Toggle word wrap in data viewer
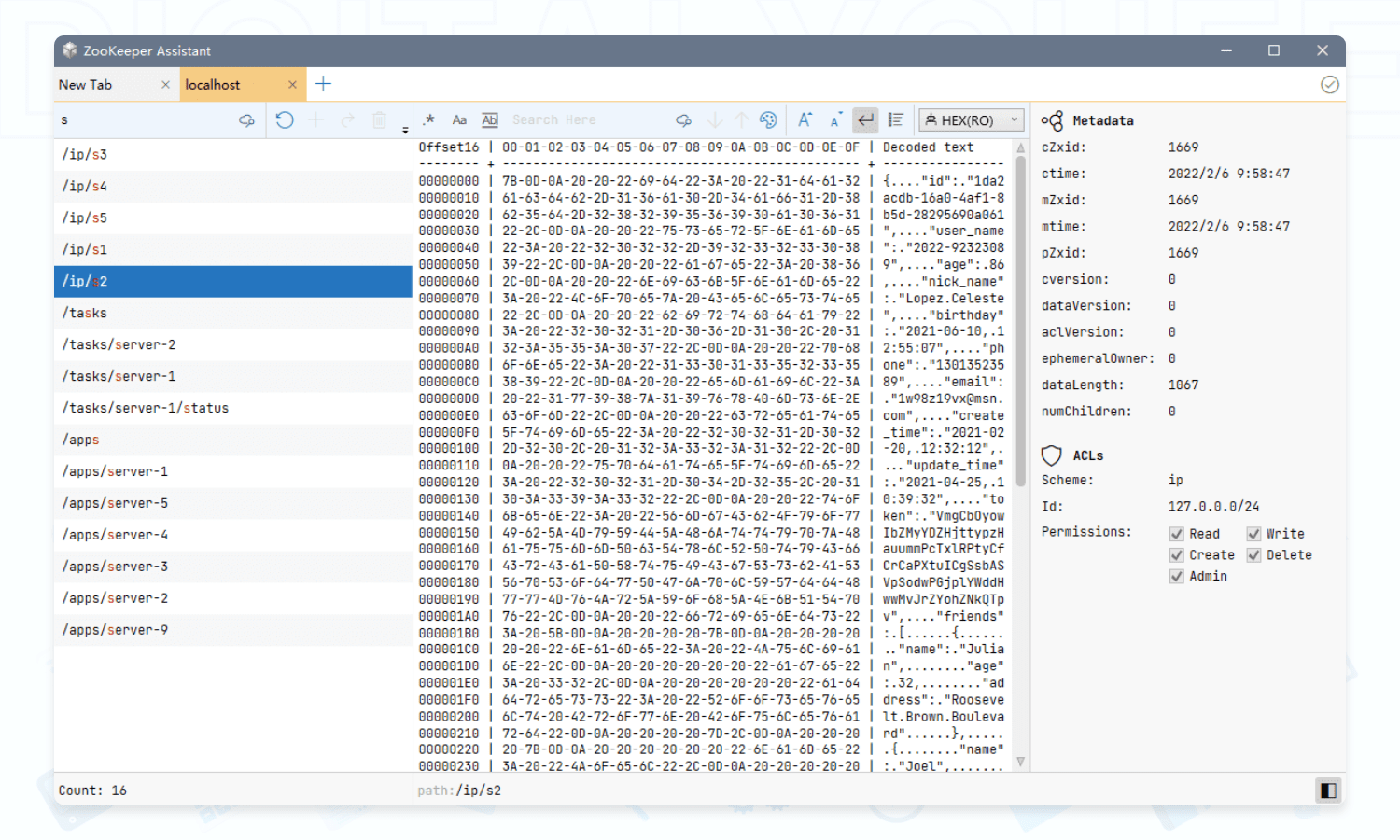Viewport: 1400px width, 840px height. [866, 119]
